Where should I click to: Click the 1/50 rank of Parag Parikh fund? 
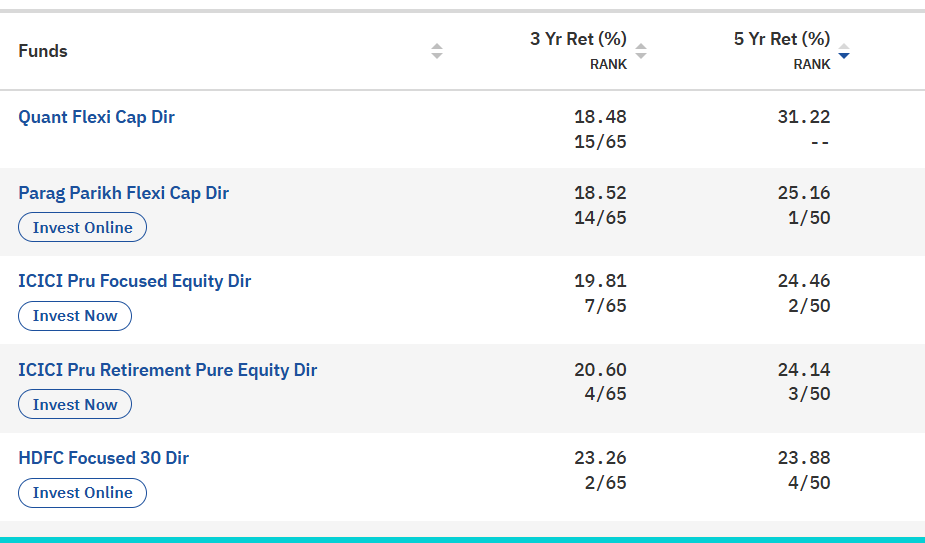click(809, 218)
